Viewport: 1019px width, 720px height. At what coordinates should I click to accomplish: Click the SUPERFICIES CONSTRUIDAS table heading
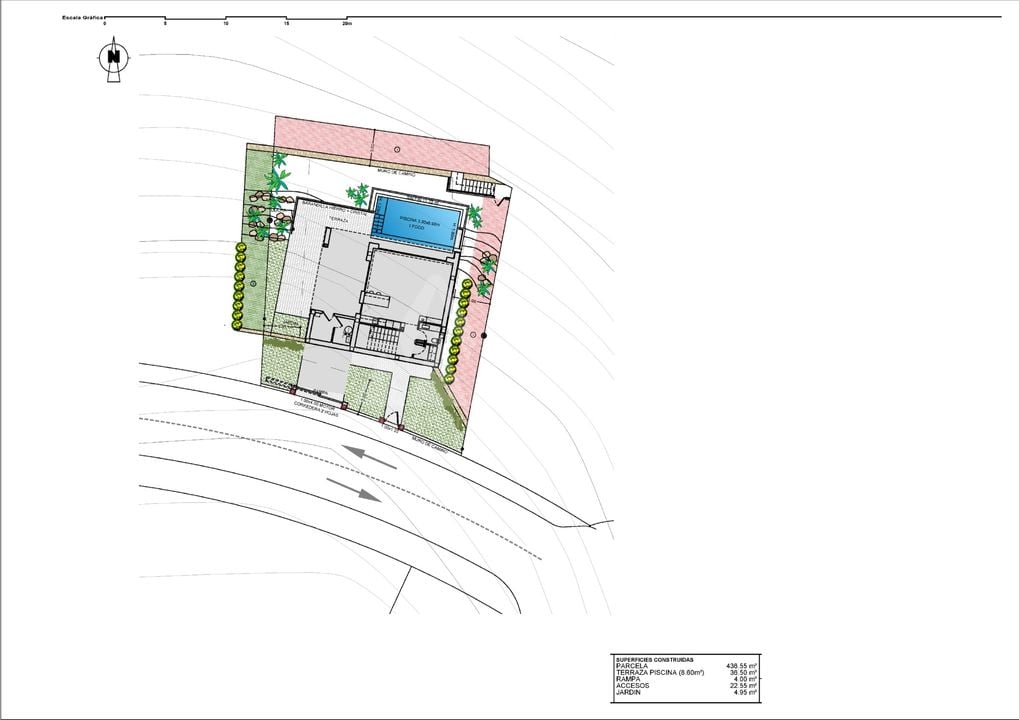654,660
